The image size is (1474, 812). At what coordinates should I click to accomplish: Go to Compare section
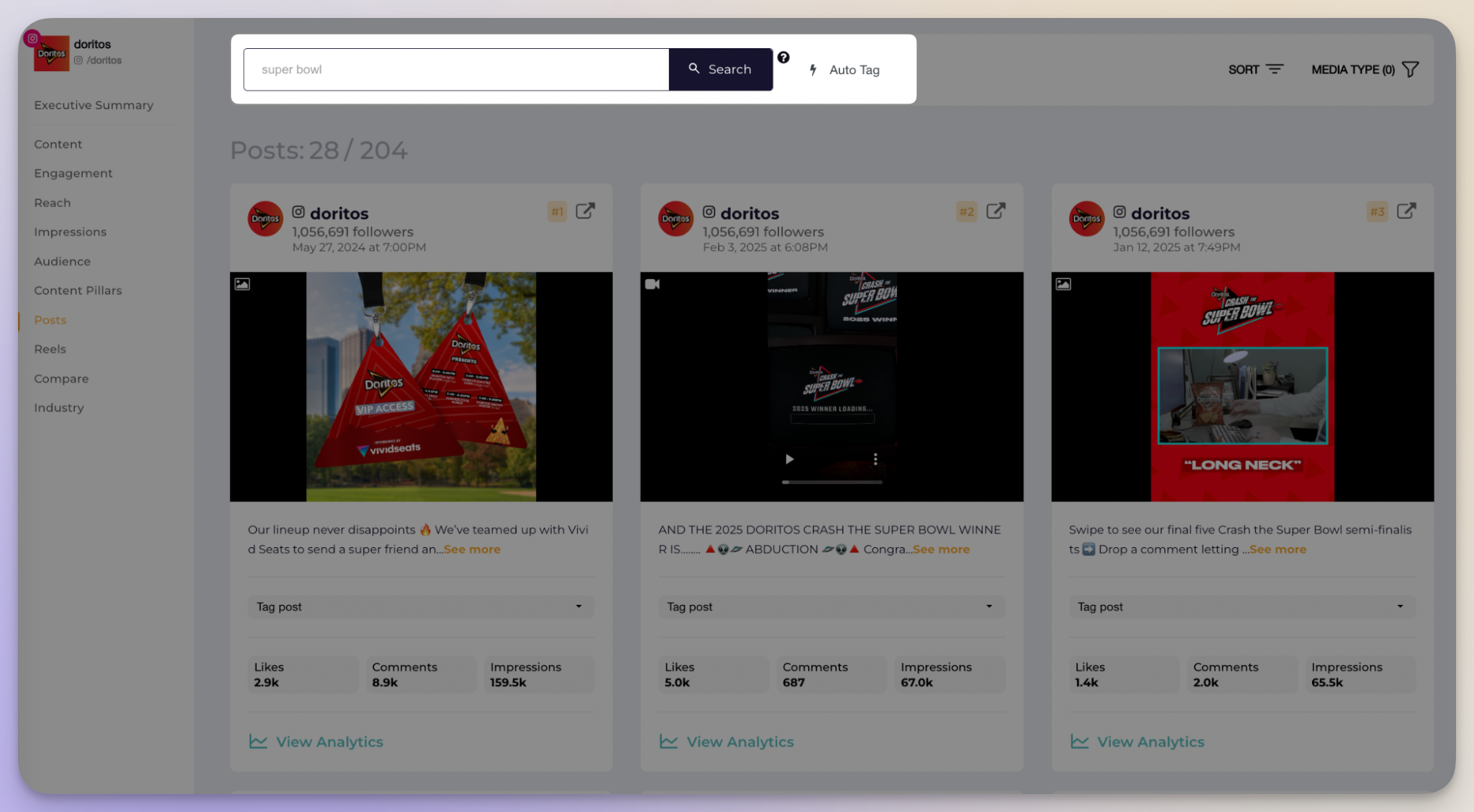coord(62,378)
